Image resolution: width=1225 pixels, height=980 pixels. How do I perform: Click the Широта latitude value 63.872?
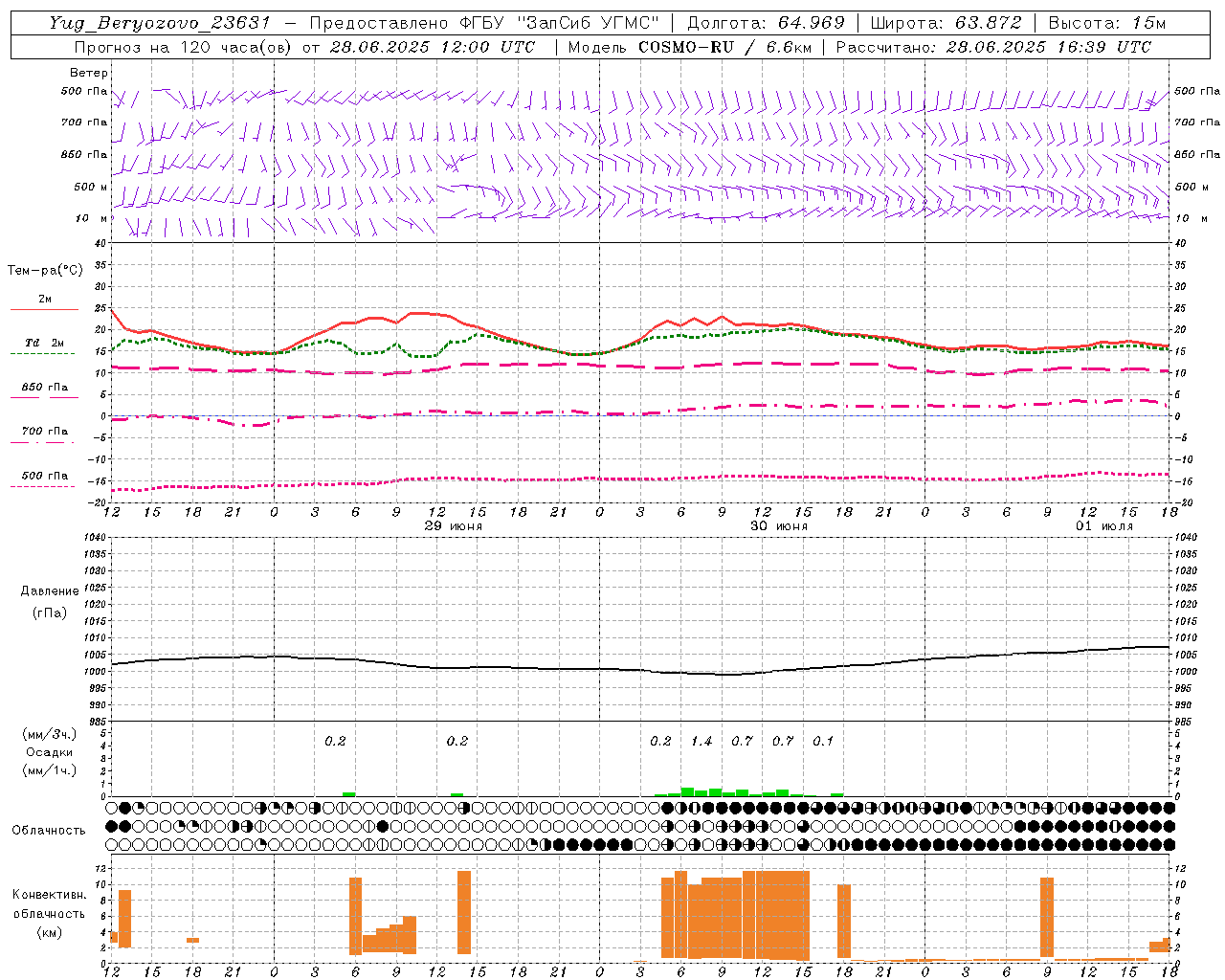pyautogui.click(x=989, y=23)
